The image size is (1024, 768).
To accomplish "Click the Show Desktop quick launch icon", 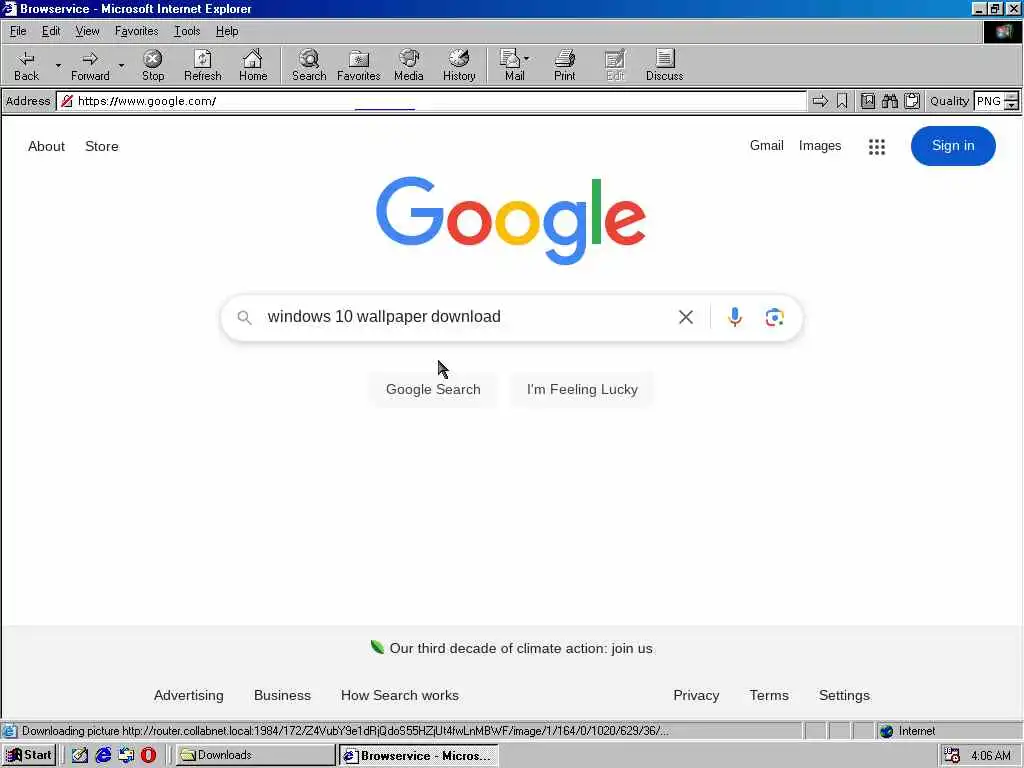I will (80, 755).
